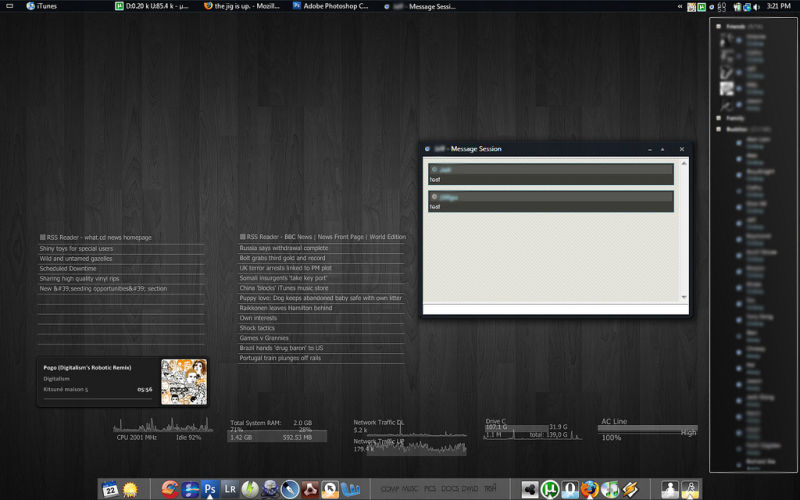Viewport: 800px width, 500px height.
Task: Switch to Adobe Photoshop taskbar button
Action: [x=330, y=6]
